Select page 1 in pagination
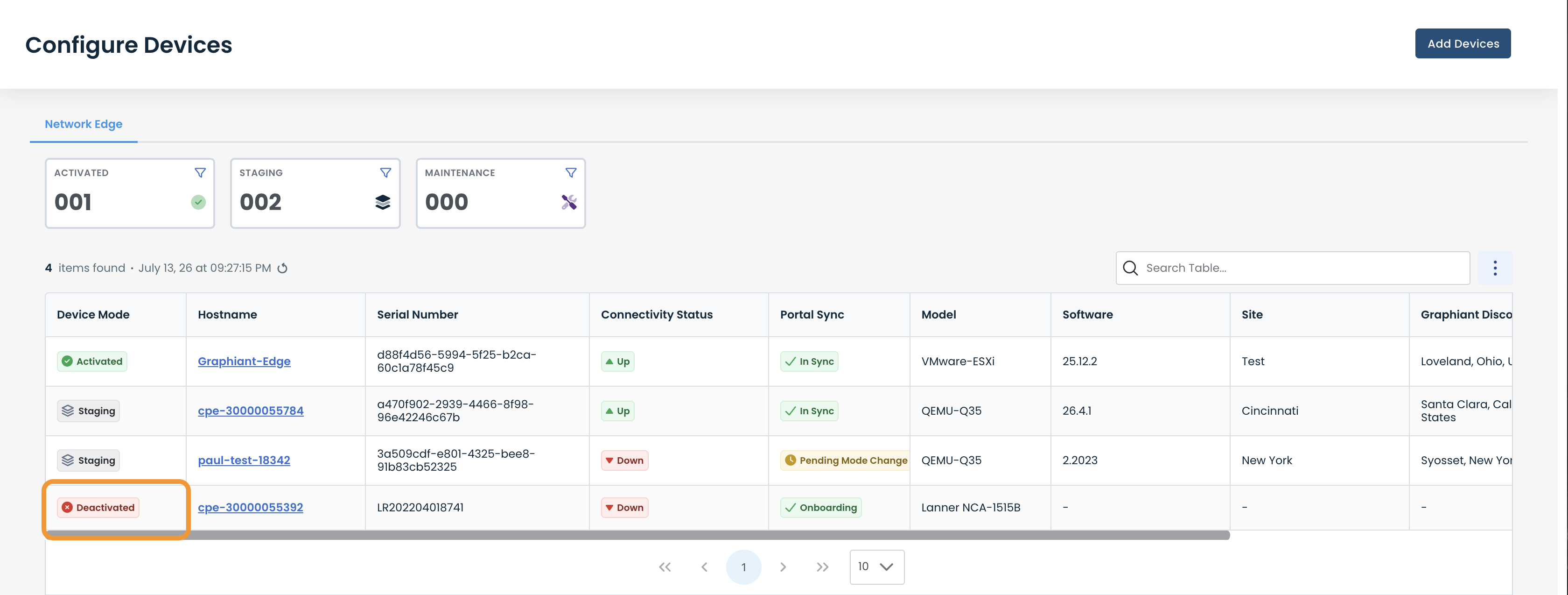This screenshot has width=1568, height=595. tap(743, 567)
